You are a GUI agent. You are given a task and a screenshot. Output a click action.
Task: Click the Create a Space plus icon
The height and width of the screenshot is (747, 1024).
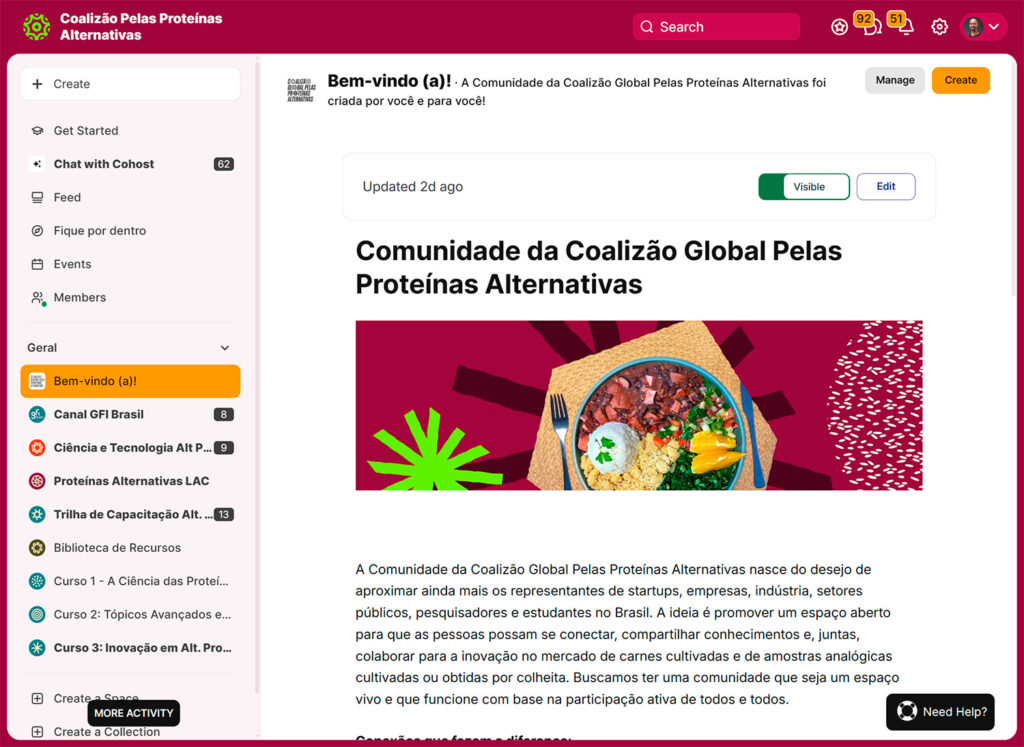37,698
